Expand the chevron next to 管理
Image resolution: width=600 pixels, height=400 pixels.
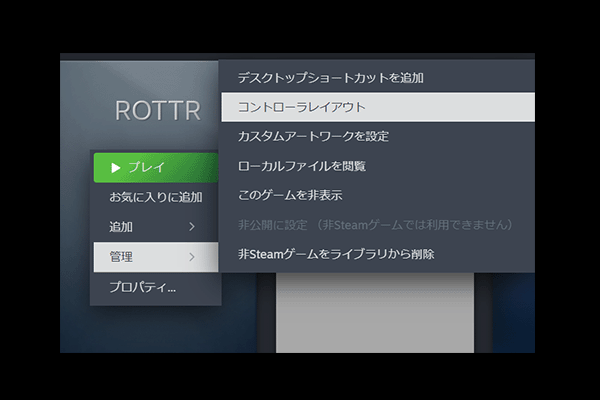[192, 257]
